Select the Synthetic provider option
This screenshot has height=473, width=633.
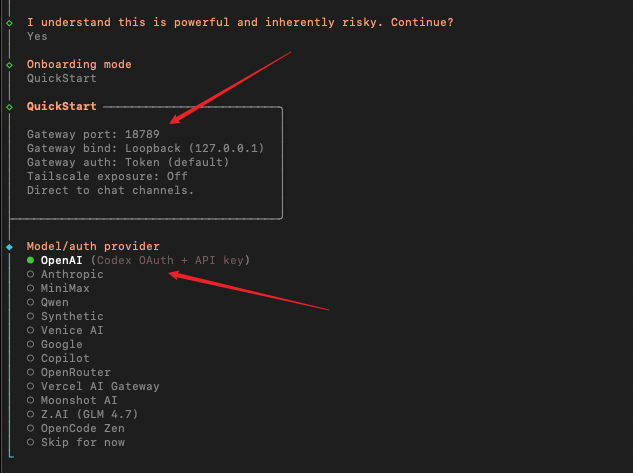[x=65, y=316]
